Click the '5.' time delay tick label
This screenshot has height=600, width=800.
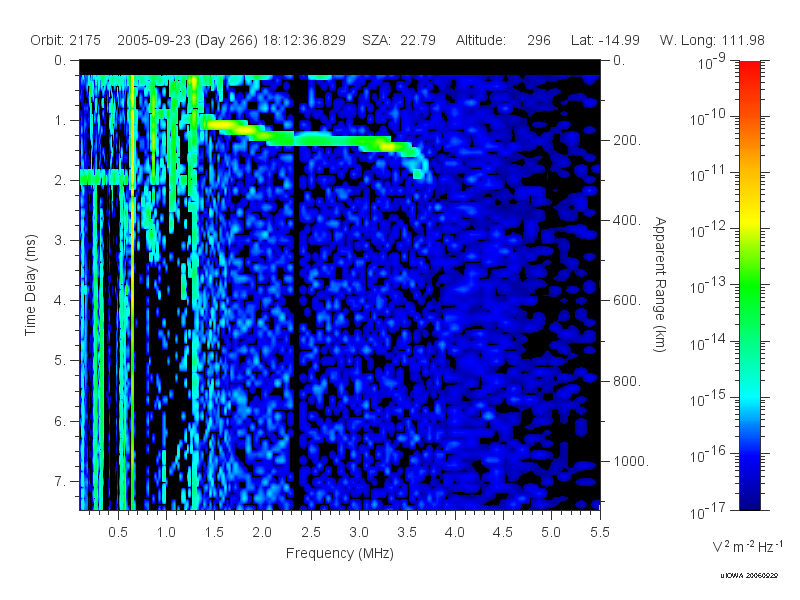(60, 361)
